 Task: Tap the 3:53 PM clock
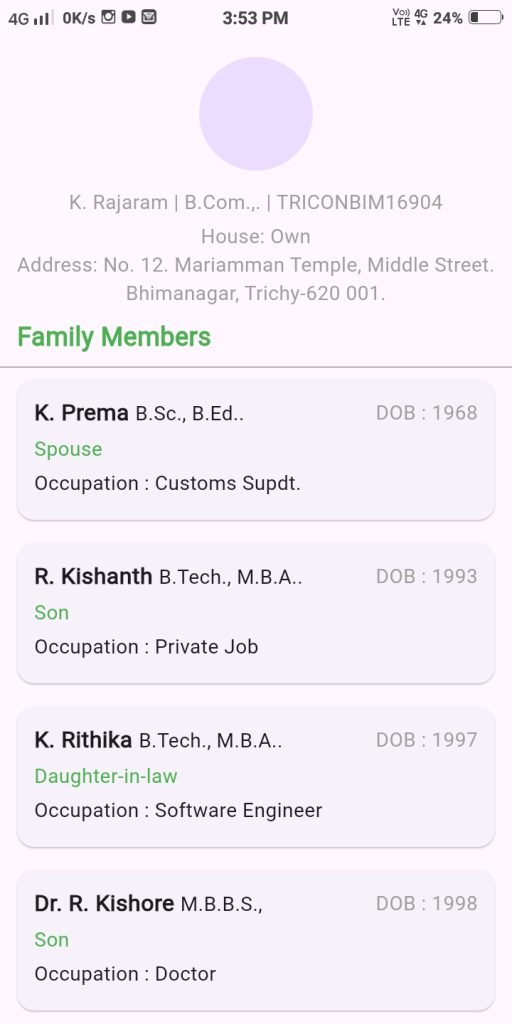point(255,18)
